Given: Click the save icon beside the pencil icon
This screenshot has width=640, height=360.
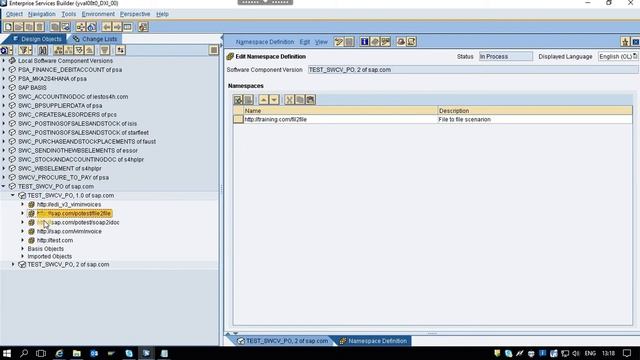Looking at the screenshot, I should (349, 42).
